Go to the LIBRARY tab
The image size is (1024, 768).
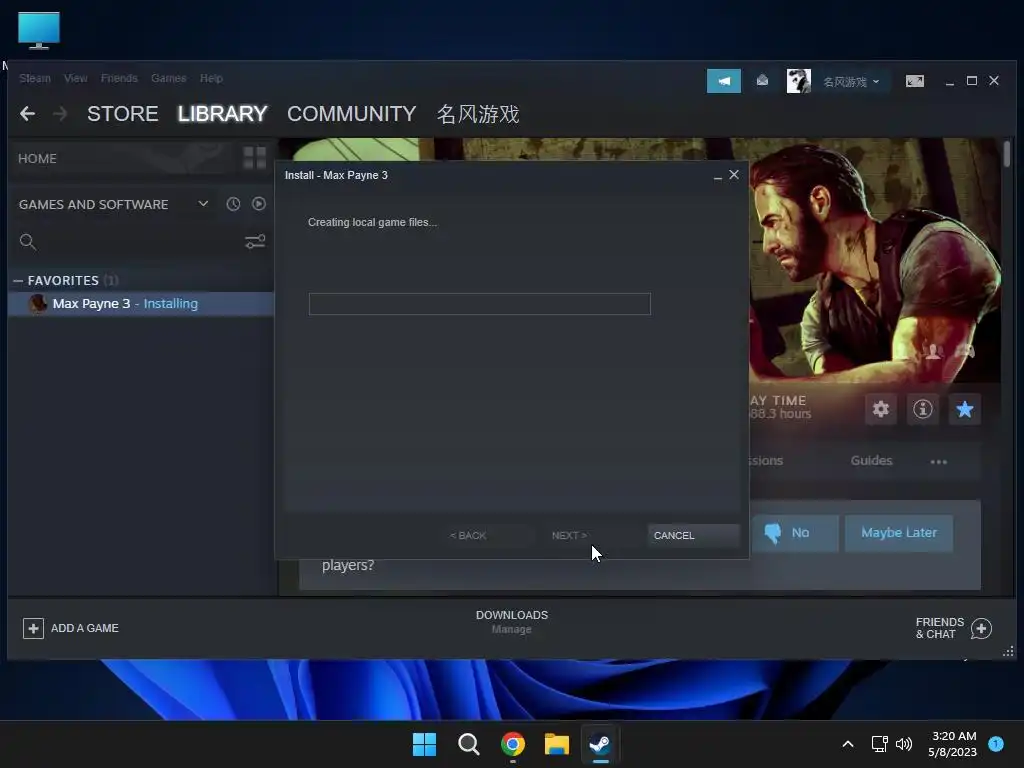[222, 114]
